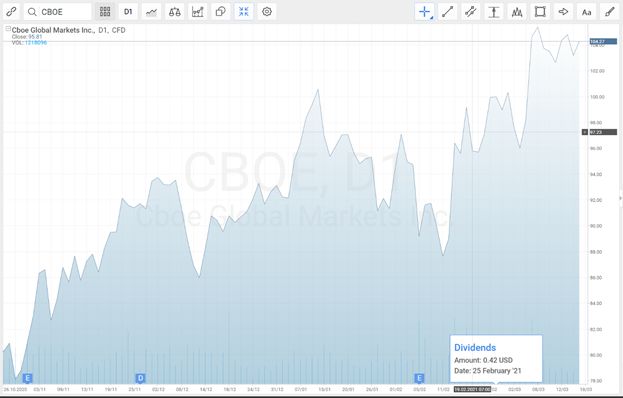Select the Aa text tool

[586, 12]
